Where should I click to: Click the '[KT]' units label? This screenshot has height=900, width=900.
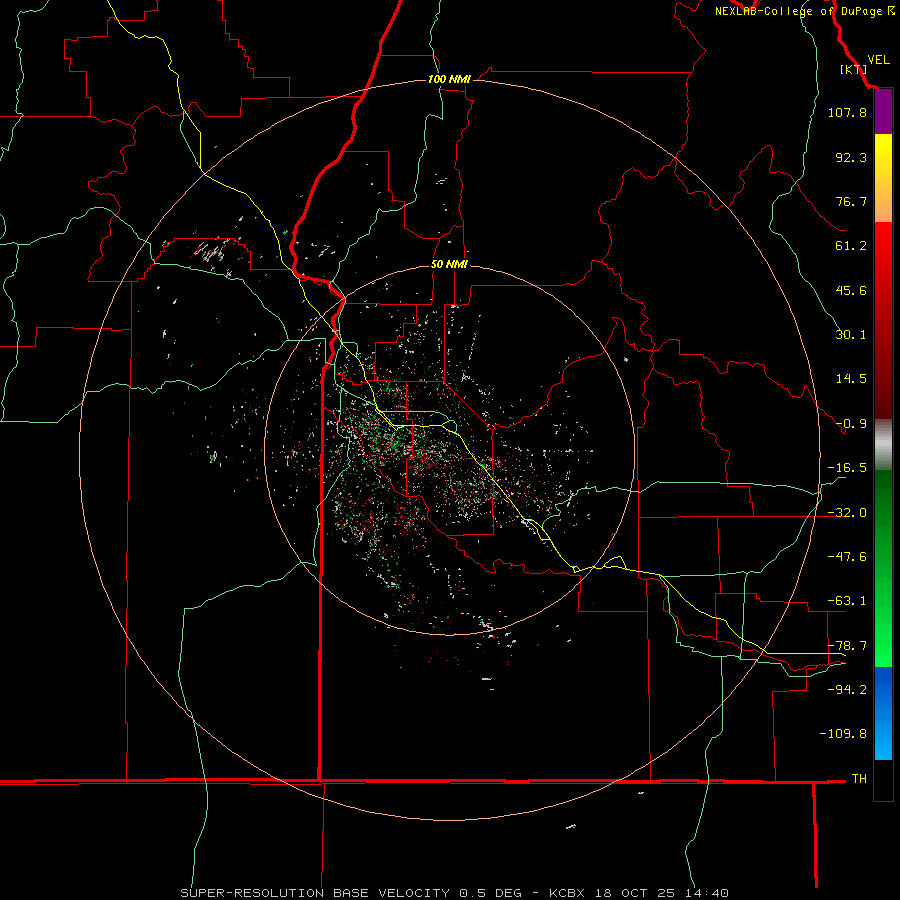tap(853, 69)
